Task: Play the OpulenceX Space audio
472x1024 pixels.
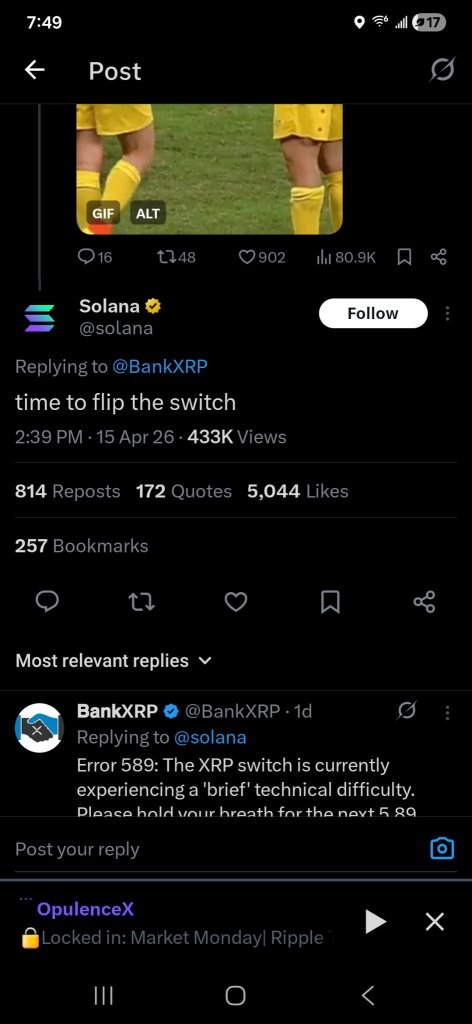Action: coord(375,921)
